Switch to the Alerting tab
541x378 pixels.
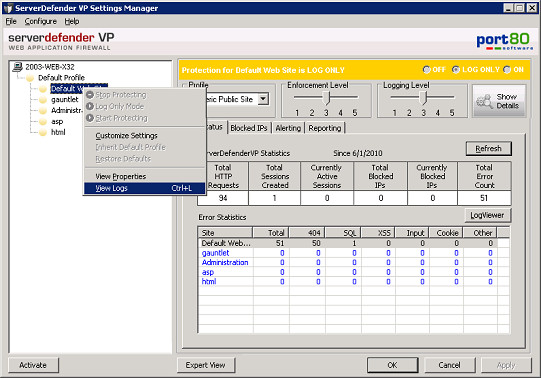coord(288,128)
